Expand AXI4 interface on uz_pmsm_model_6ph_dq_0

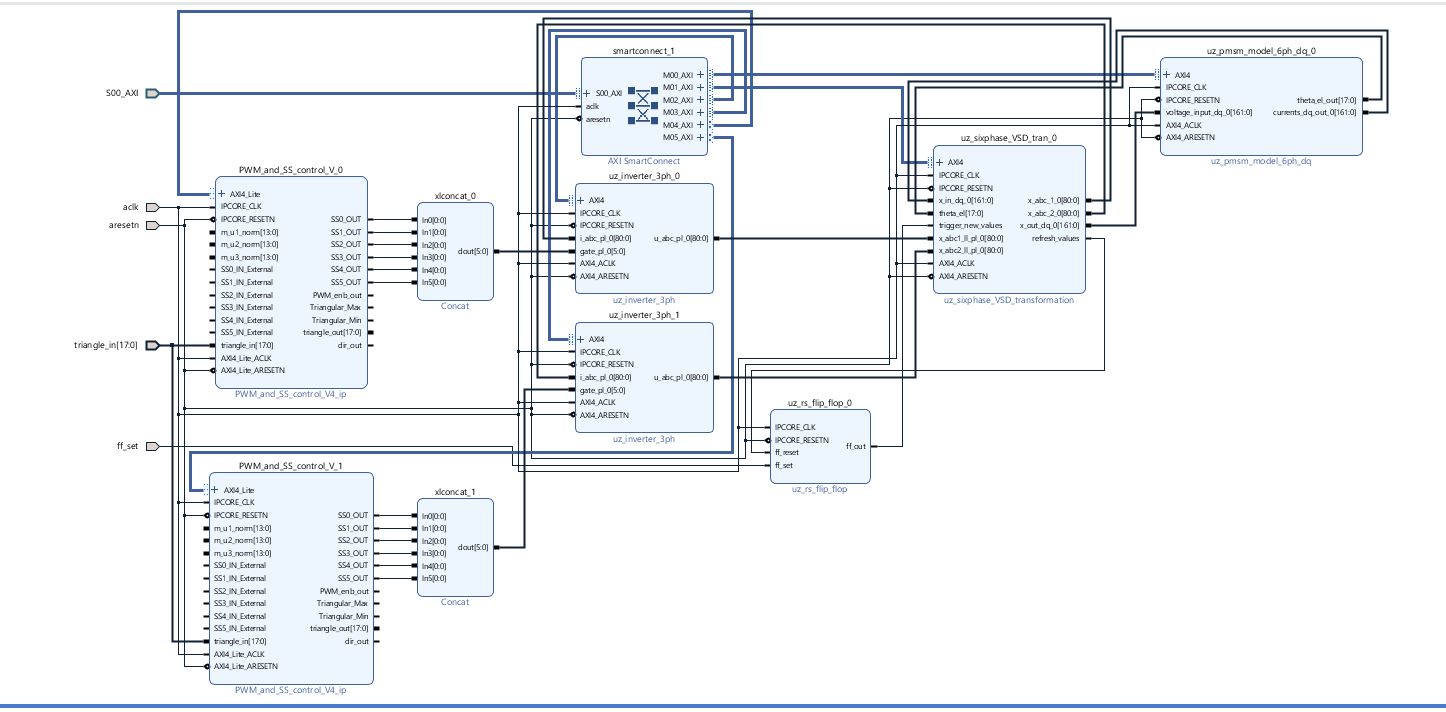coord(1167,75)
